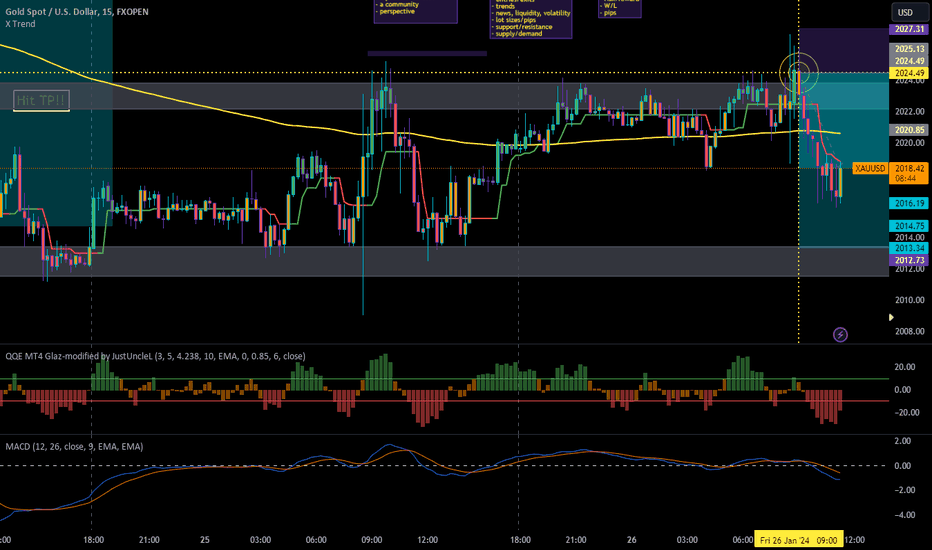Image resolution: width=932 pixels, height=550 pixels.
Task: Click the gray 2020.85 price label
Action: (909, 130)
